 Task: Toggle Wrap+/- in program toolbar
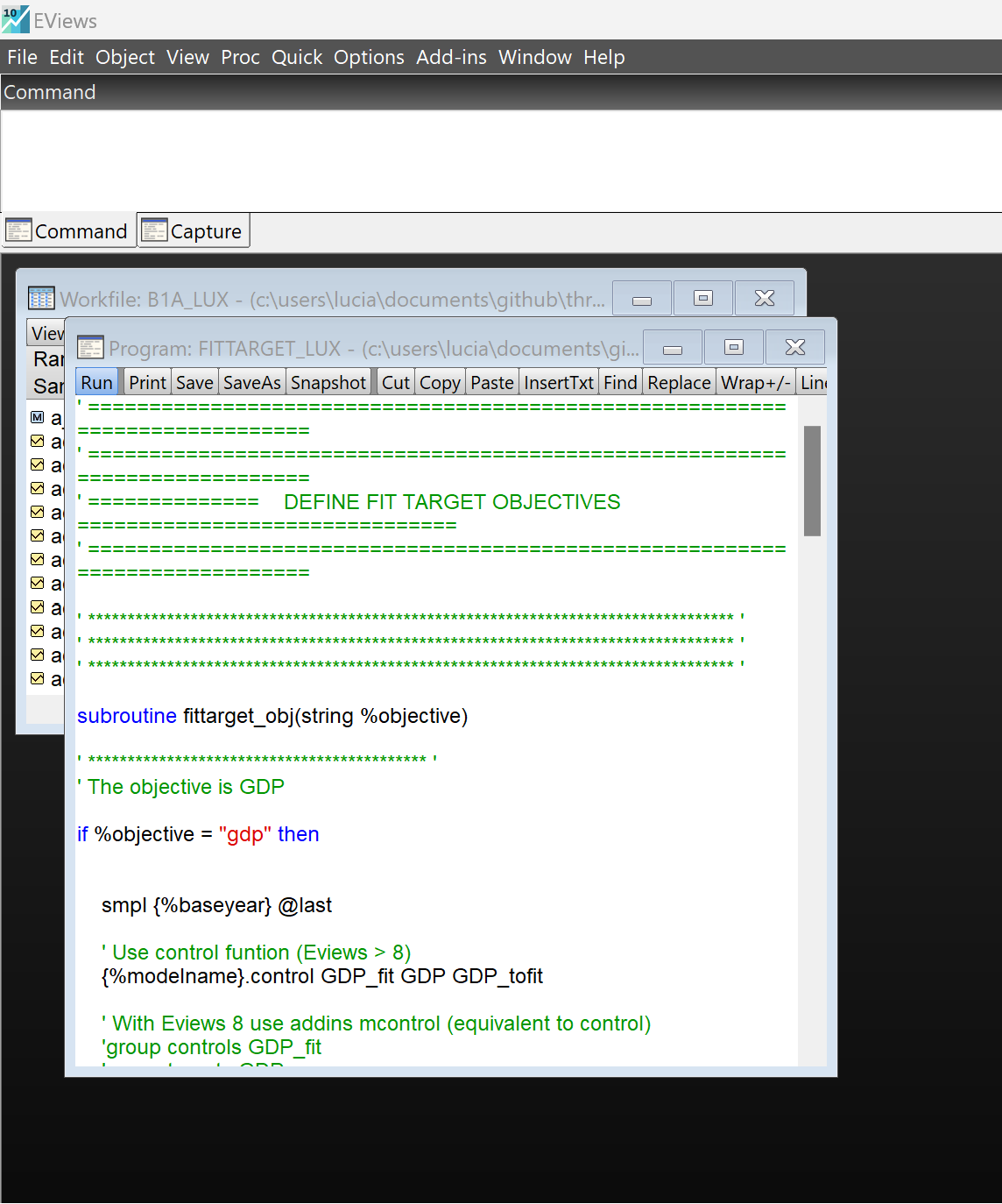(x=756, y=383)
